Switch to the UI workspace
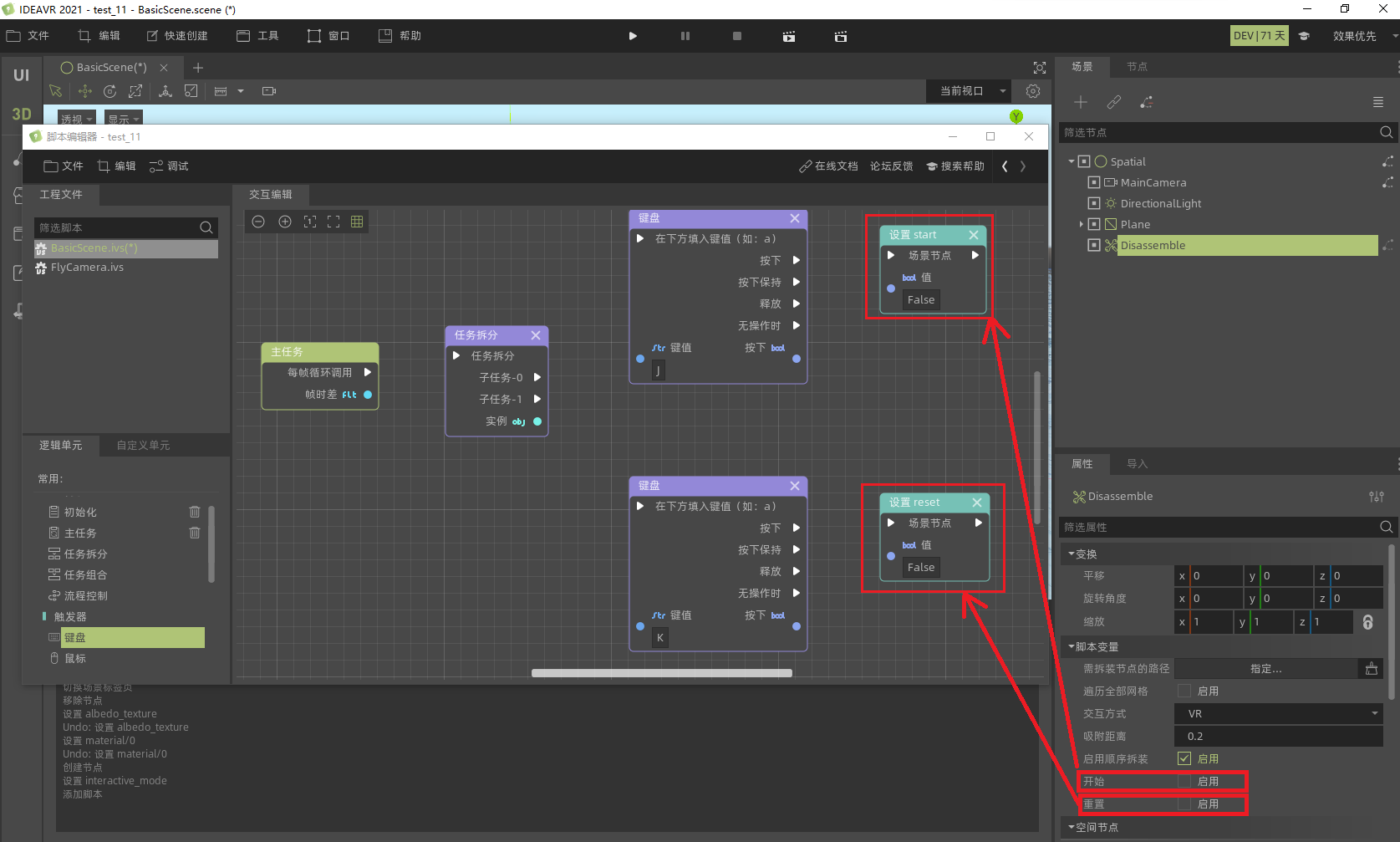1400x842 pixels. click(x=21, y=75)
